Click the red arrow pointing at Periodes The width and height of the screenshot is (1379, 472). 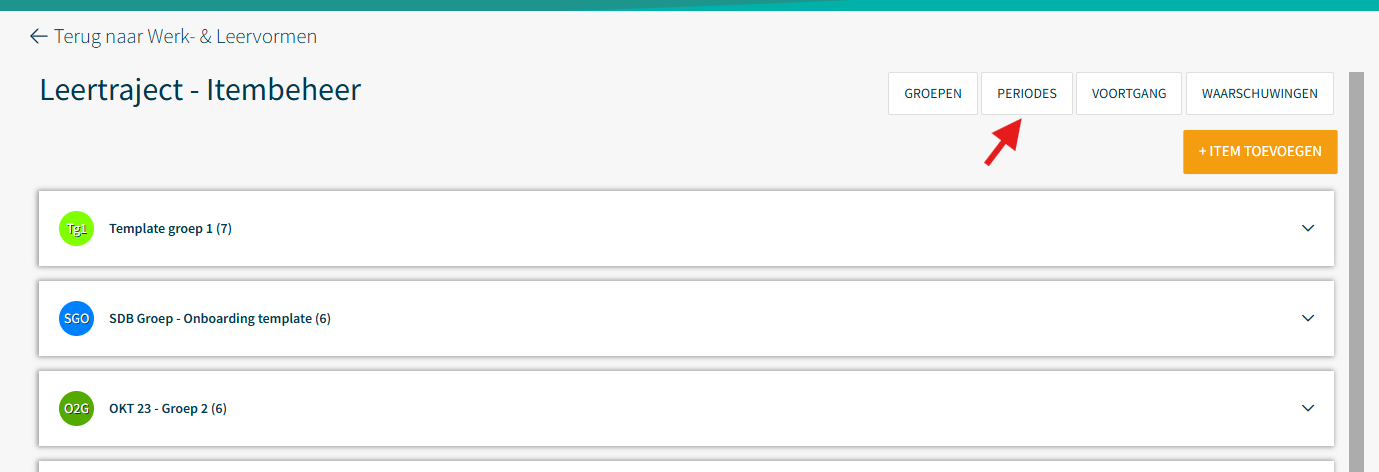click(1001, 141)
